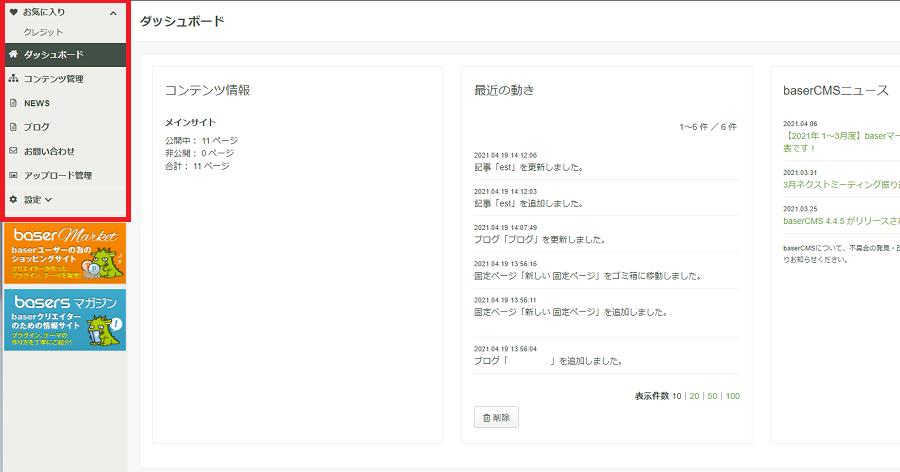Click the basers マガジン banner

point(65,320)
